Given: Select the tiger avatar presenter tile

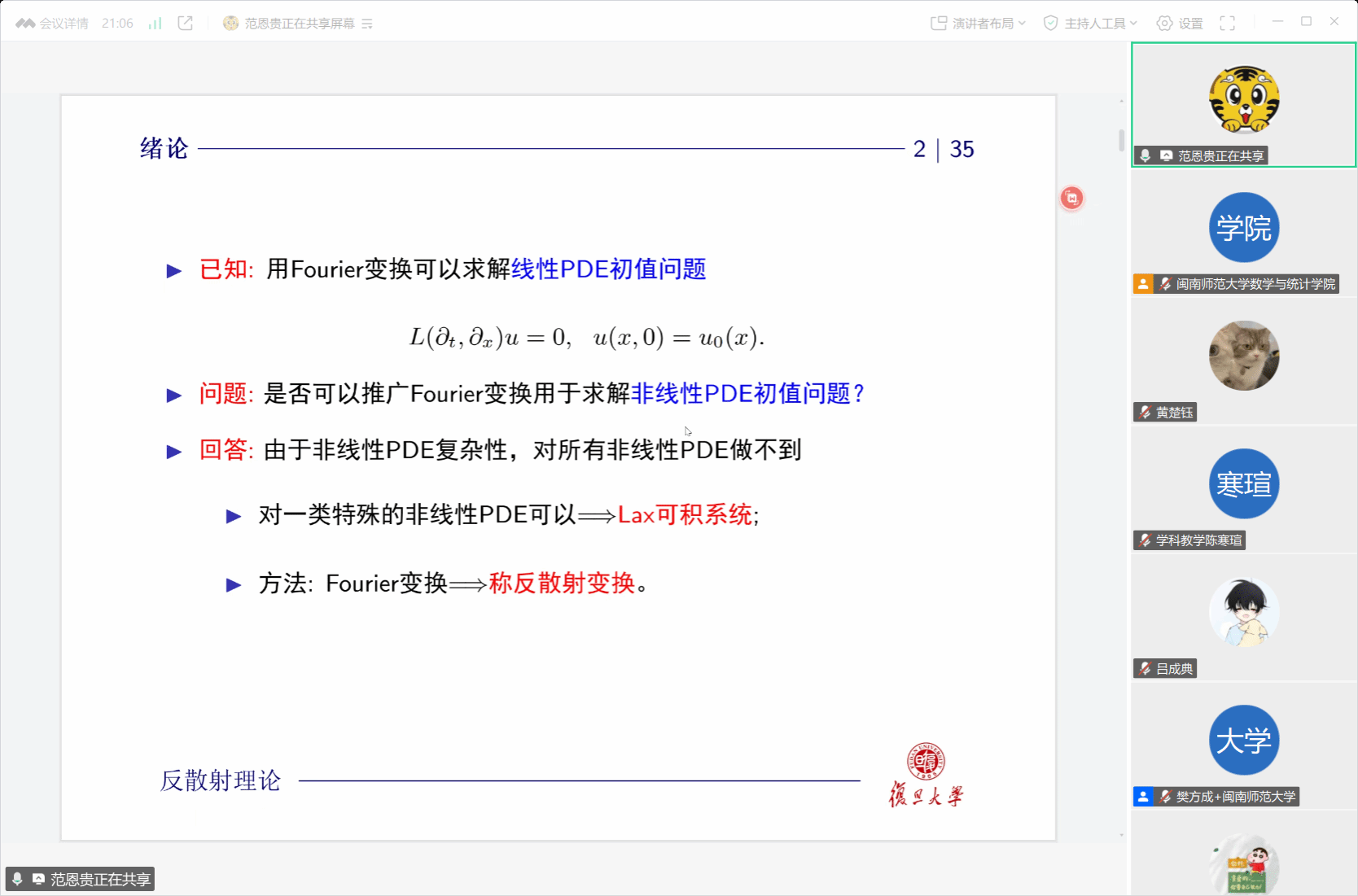Looking at the screenshot, I should [1243, 100].
